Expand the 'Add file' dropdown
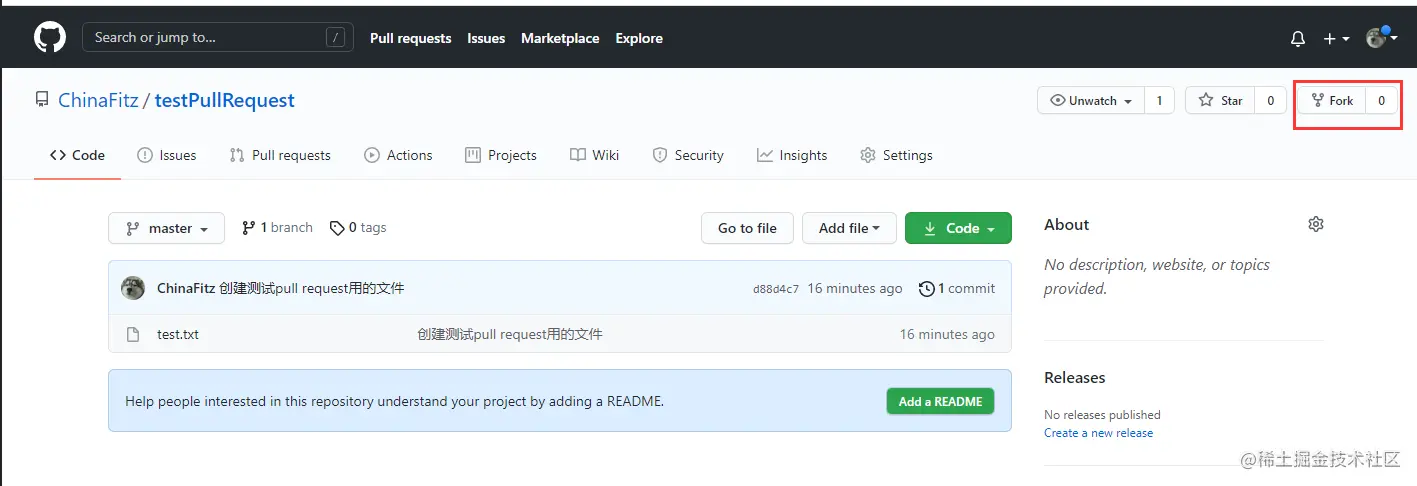This screenshot has height=486, width=1417. tap(849, 228)
